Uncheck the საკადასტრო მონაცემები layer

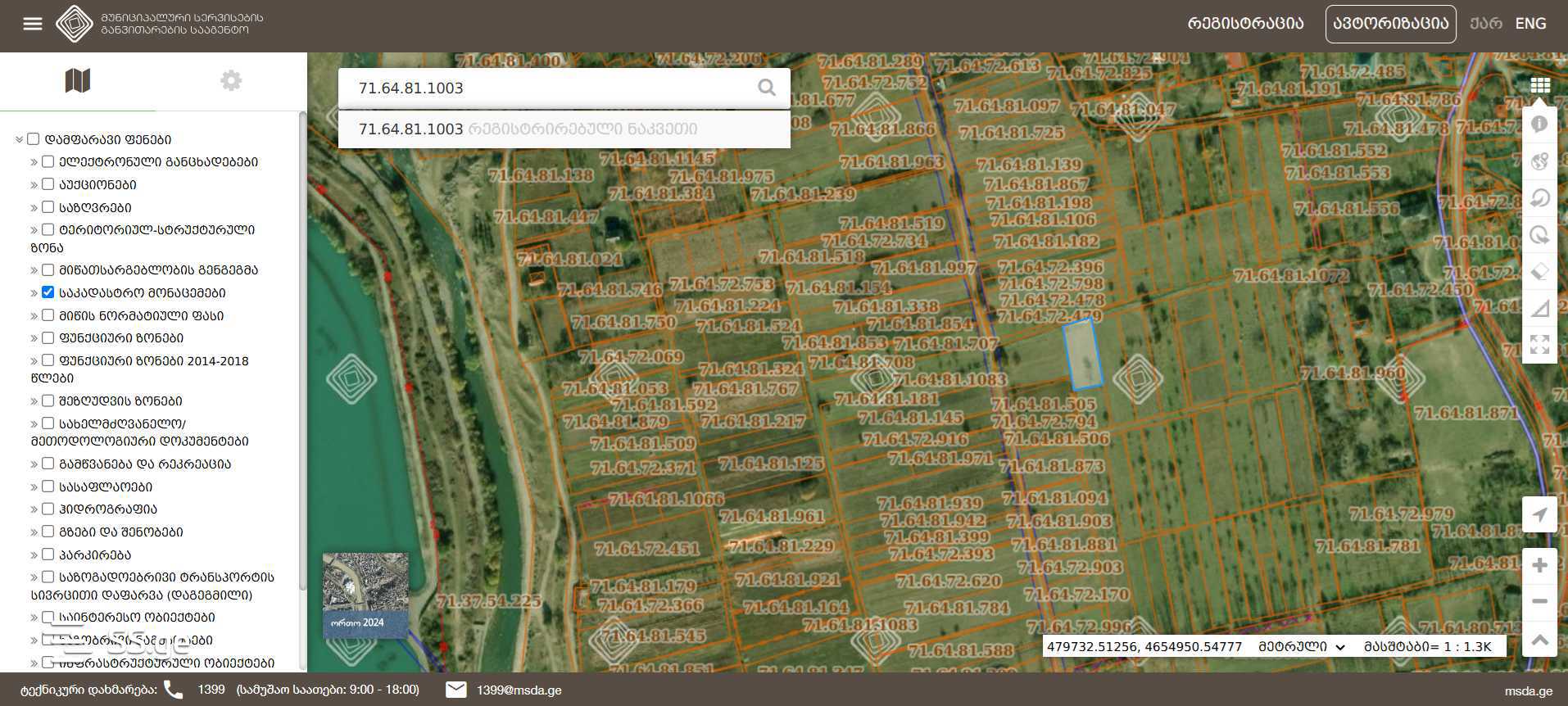point(48,292)
